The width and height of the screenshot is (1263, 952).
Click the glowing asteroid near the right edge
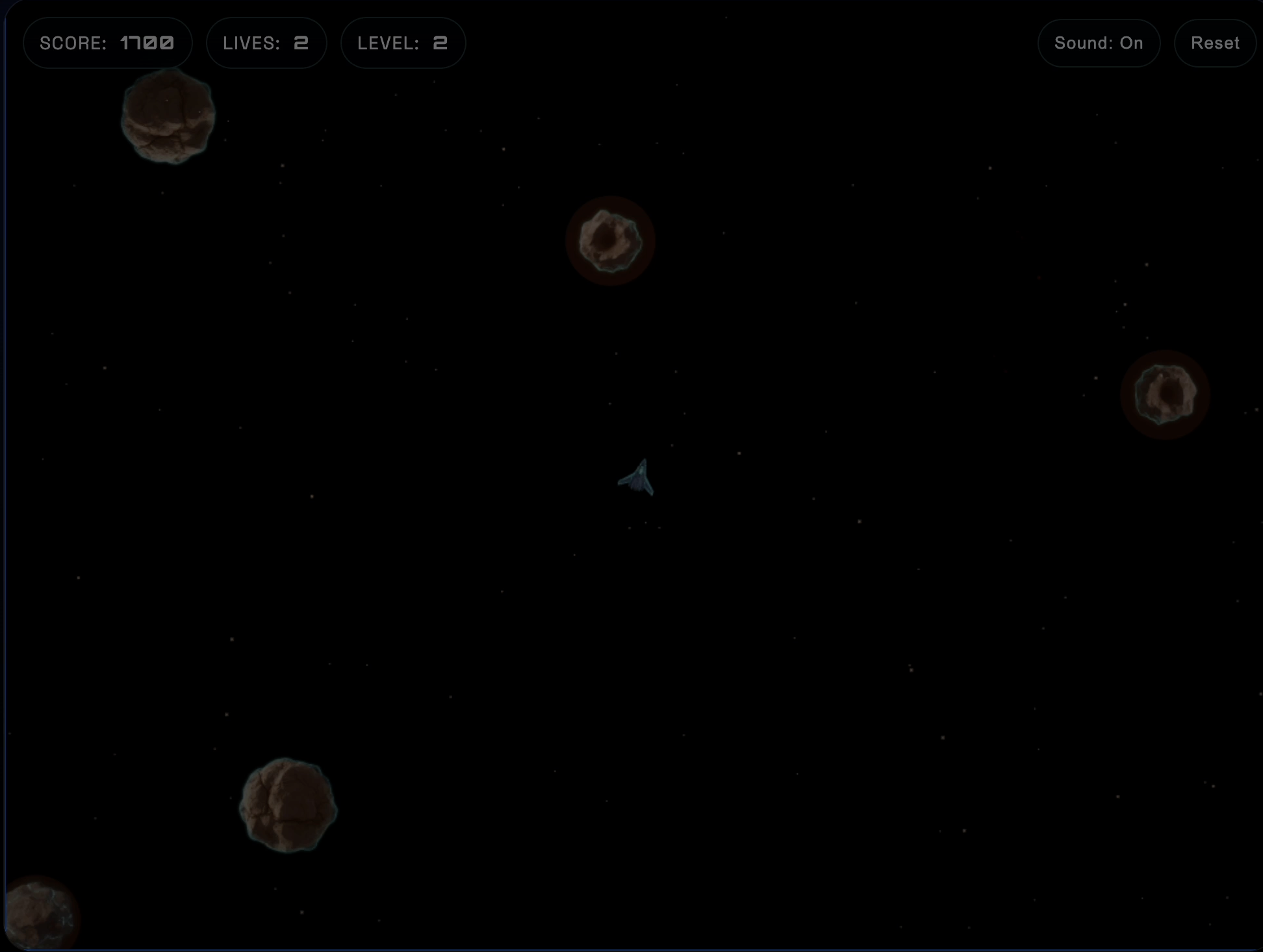pyautogui.click(x=1165, y=394)
